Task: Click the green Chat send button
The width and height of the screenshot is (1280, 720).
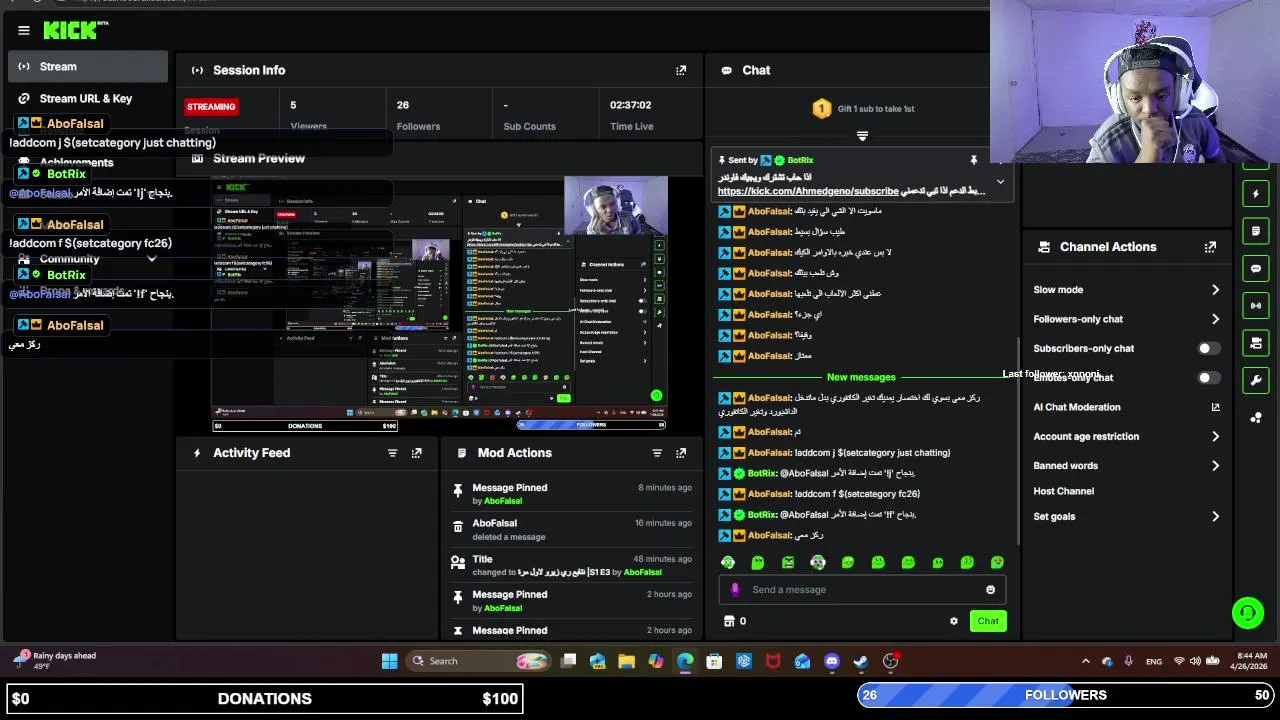Action: (x=988, y=621)
